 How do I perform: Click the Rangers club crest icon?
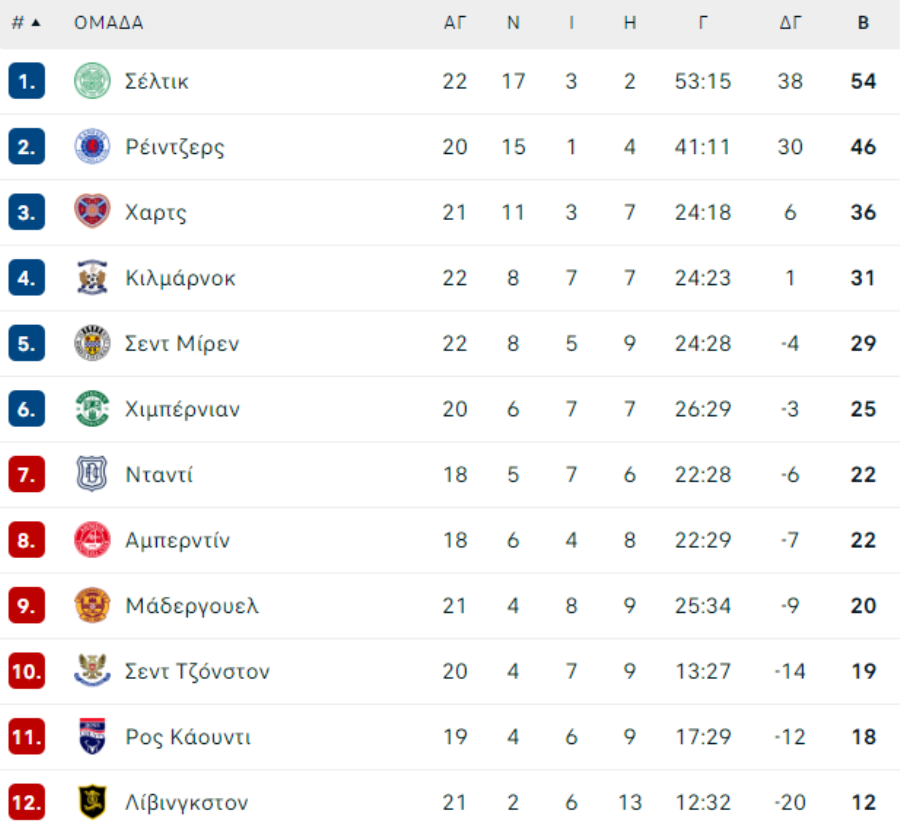tap(92, 146)
